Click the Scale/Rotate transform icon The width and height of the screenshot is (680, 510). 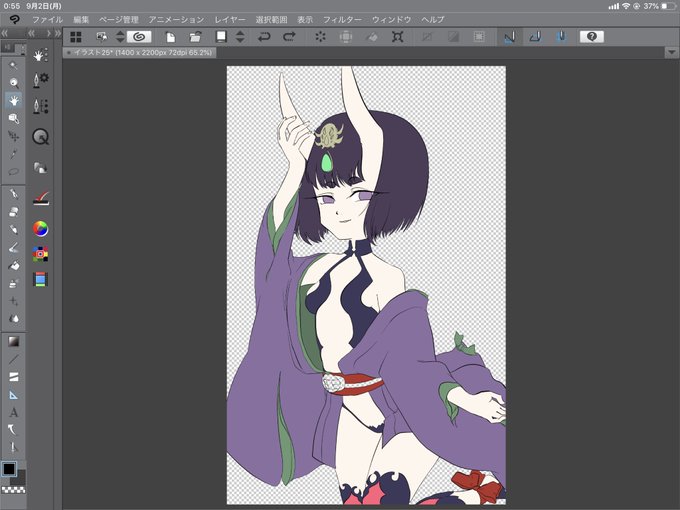tap(398, 37)
